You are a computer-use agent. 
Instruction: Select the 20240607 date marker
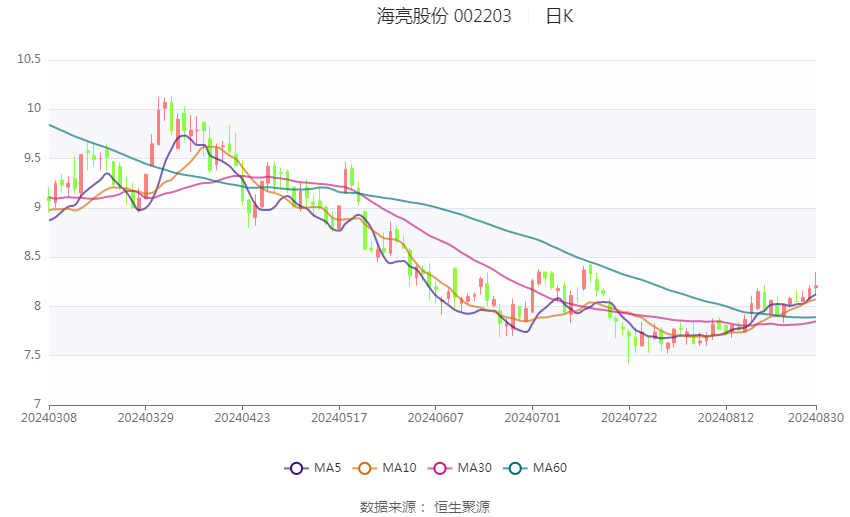435,418
